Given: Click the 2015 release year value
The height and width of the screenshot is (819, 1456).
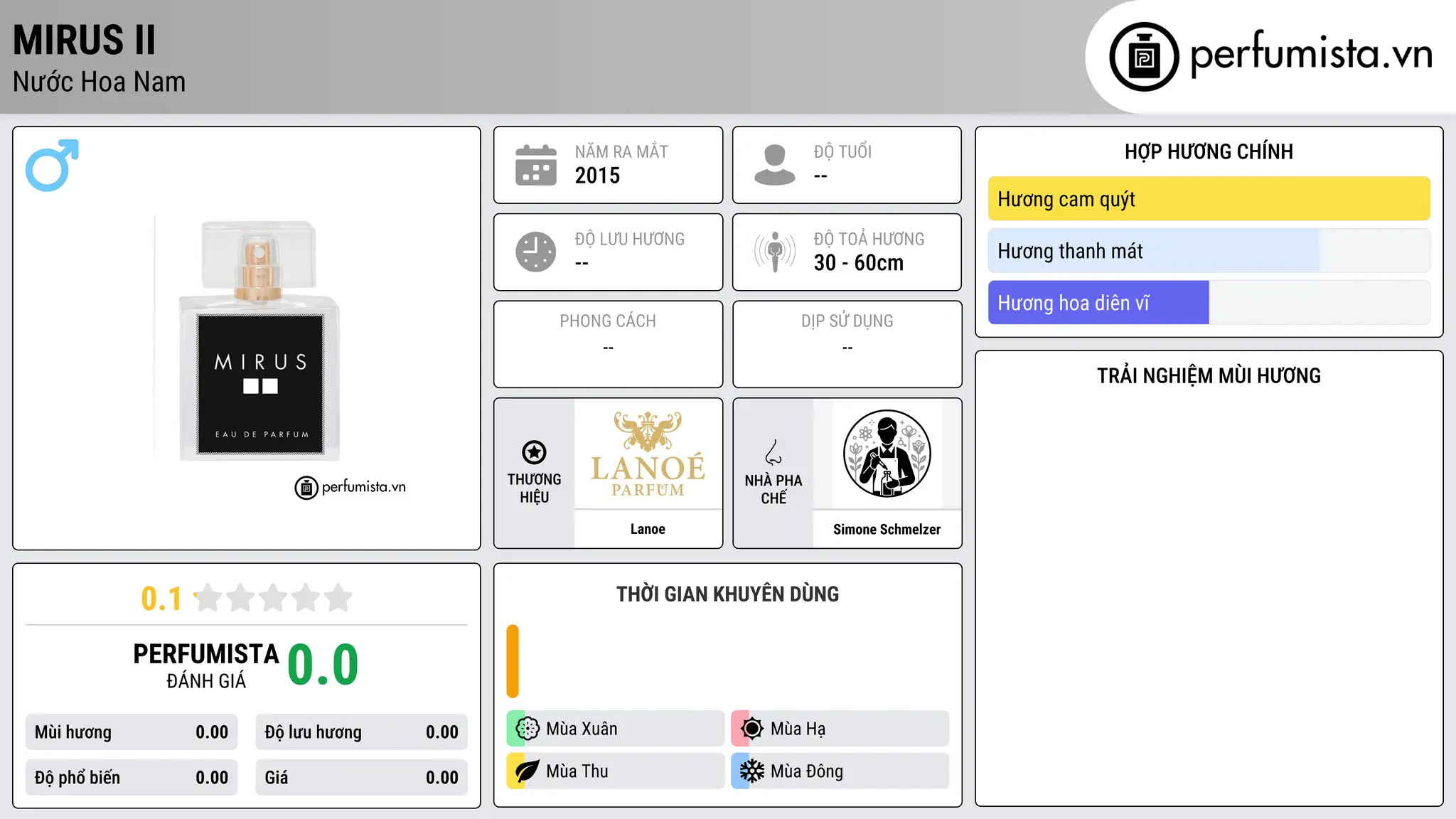Looking at the screenshot, I should tap(597, 176).
